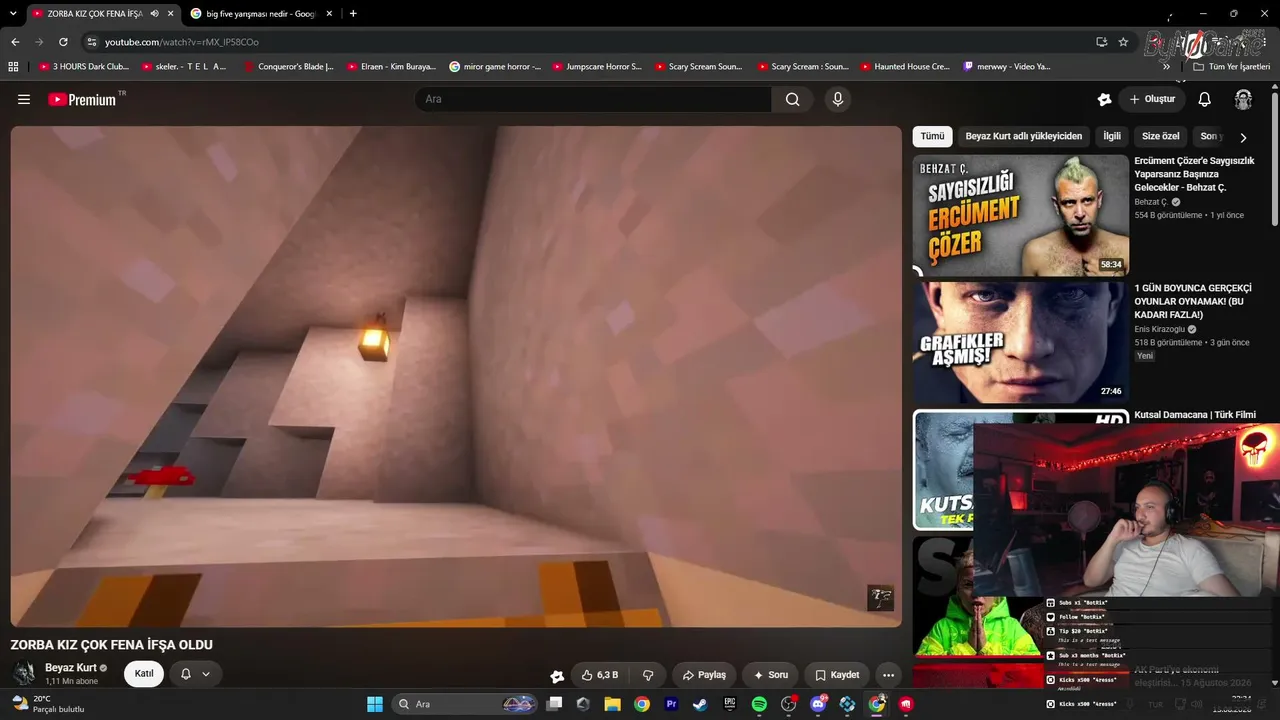Viewport: 1280px width, 720px height.
Task: Open the 'merwwy - Video Ya...' bookmark
Action: (1006, 67)
